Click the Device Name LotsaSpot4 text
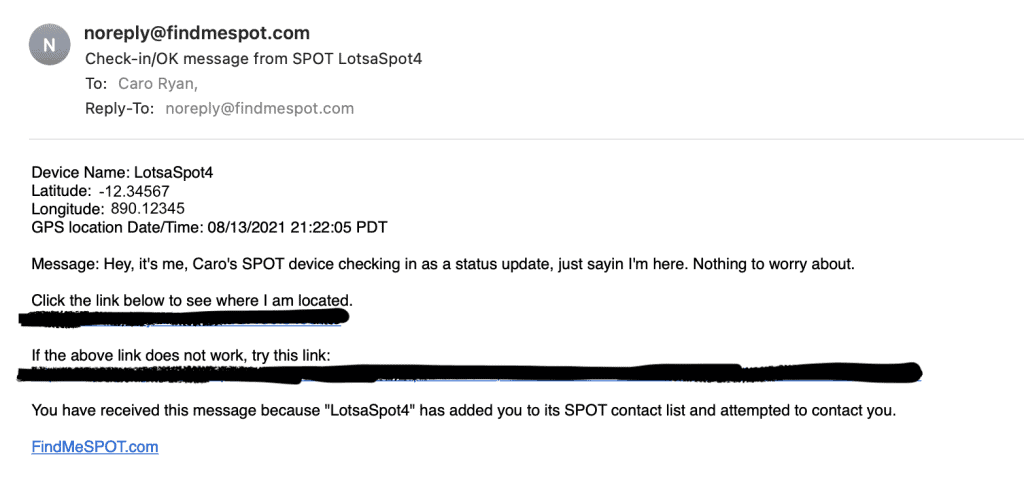The height and width of the screenshot is (490, 1024). point(123,173)
